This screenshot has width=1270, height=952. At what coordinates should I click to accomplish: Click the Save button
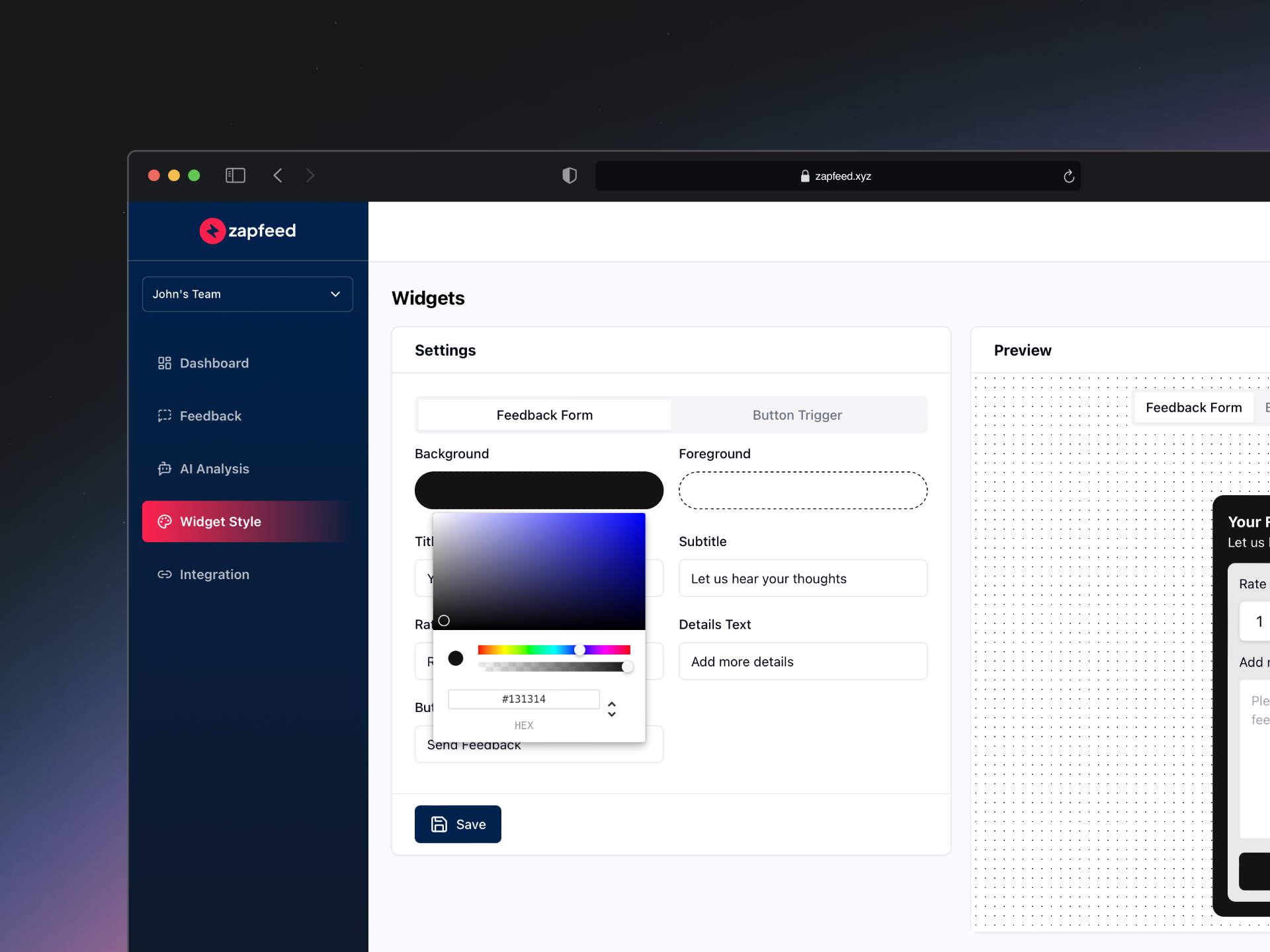(x=458, y=824)
